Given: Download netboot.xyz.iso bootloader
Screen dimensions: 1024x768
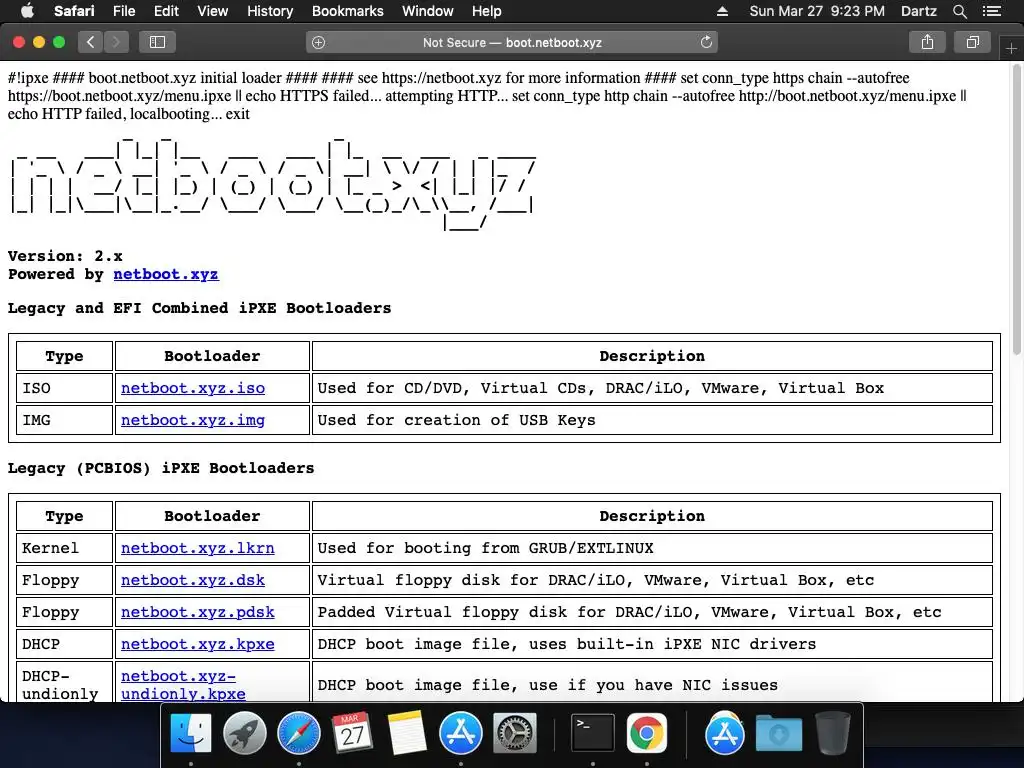Looking at the screenshot, I should click(193, 388).
